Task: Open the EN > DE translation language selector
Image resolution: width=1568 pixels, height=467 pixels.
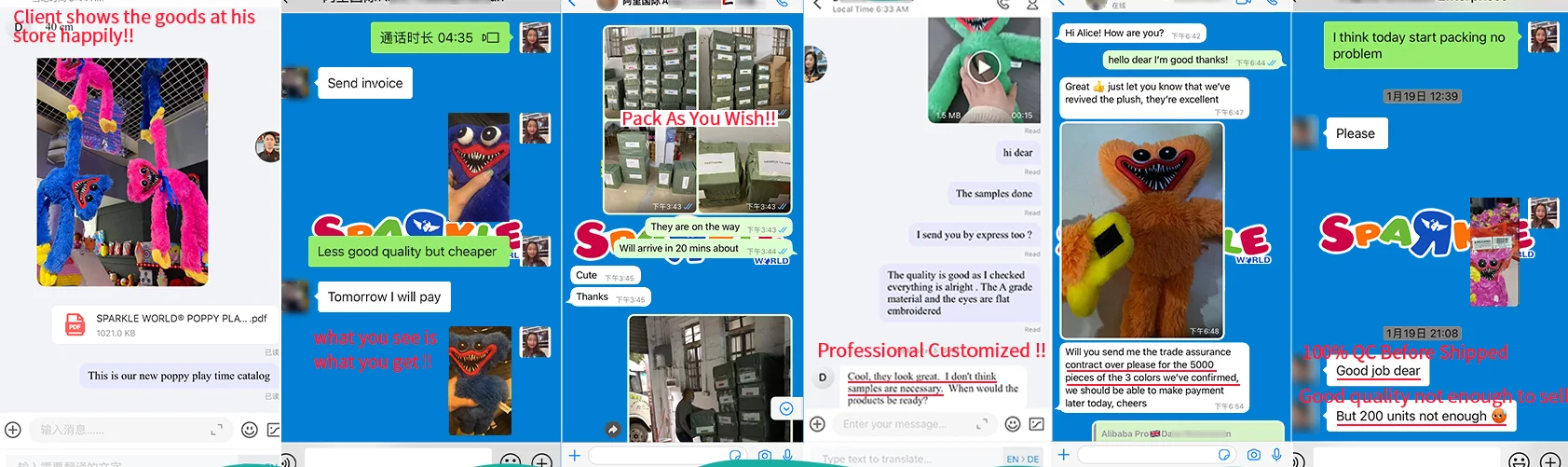Action: (1022, 459)
